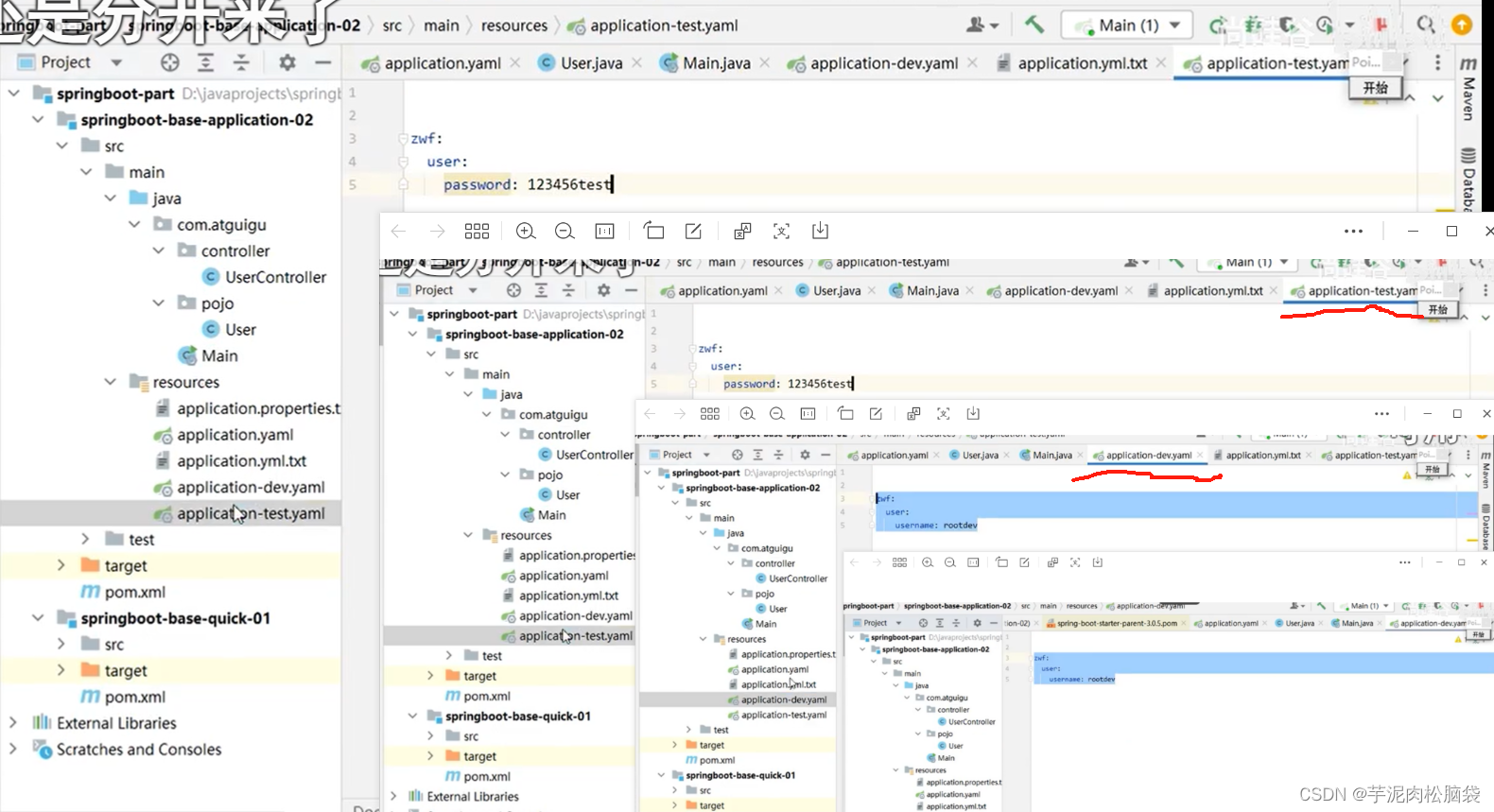1494x812 pixels.
Task: Click zoom in on the outer image viewer toolbar
Action: [x=526, y=231]
